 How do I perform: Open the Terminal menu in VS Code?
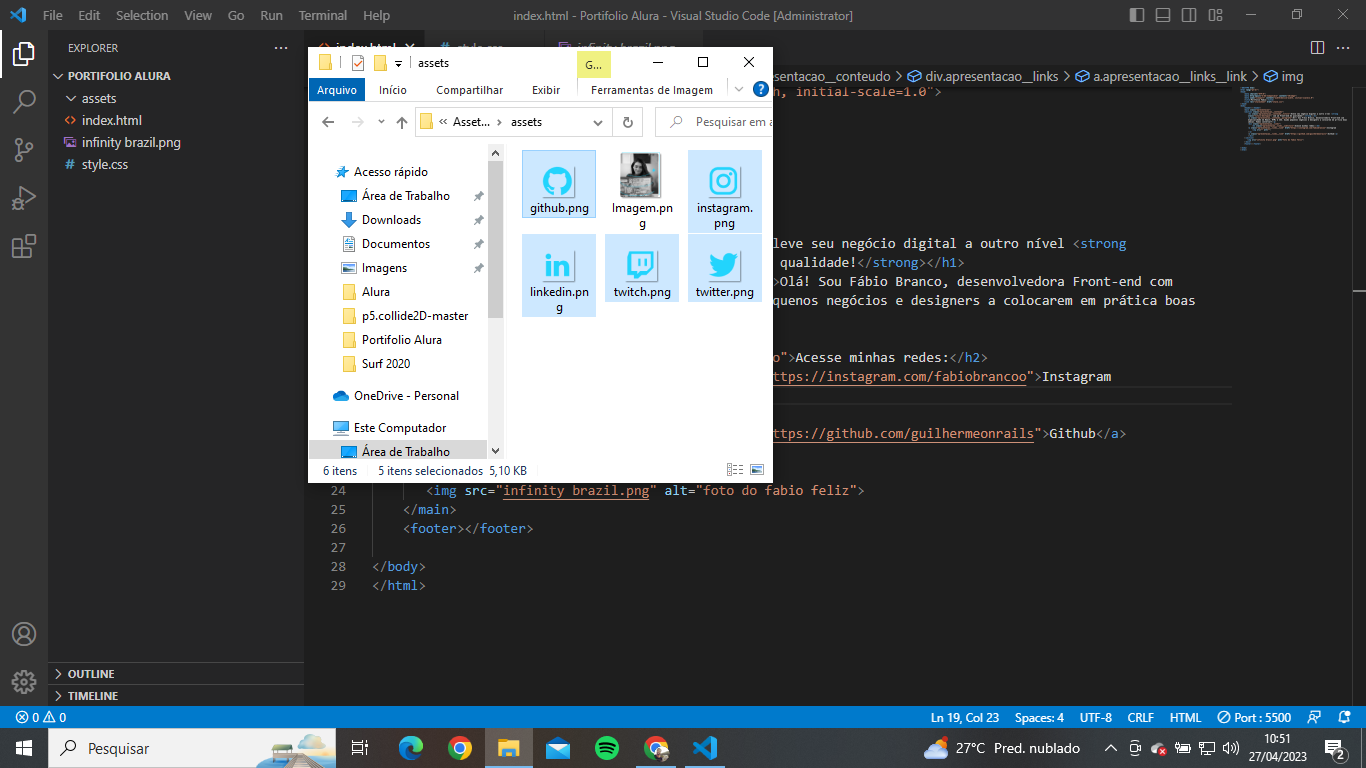[323, 15]
